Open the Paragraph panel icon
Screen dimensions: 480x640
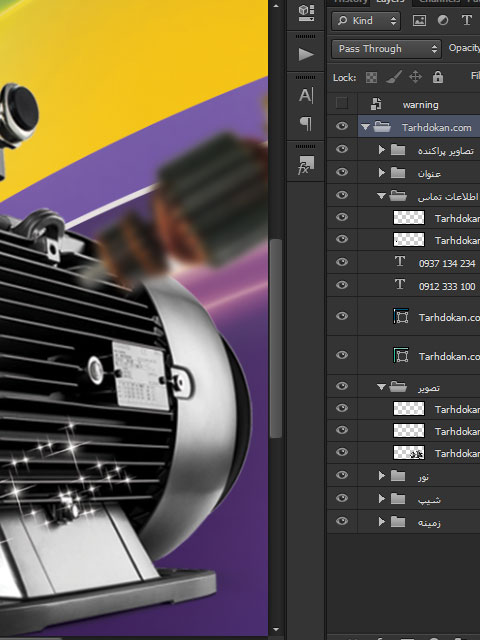pos(306,123)
